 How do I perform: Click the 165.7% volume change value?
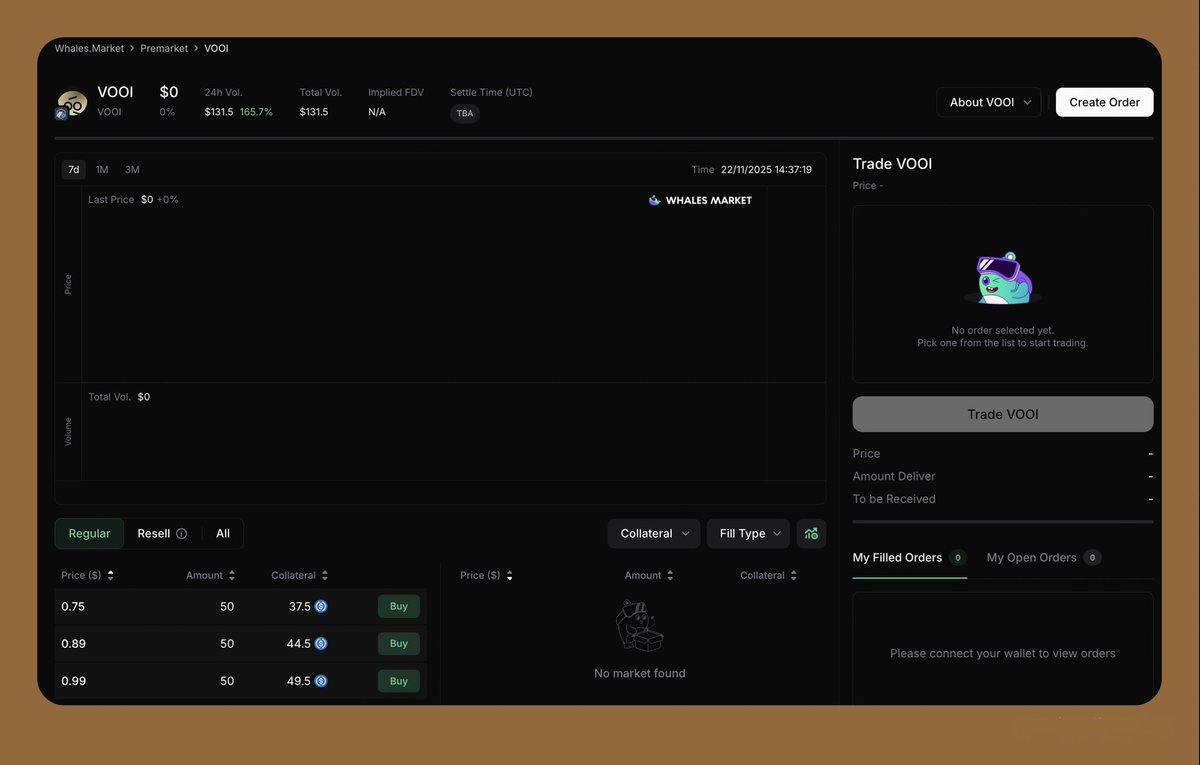[256, 112]
